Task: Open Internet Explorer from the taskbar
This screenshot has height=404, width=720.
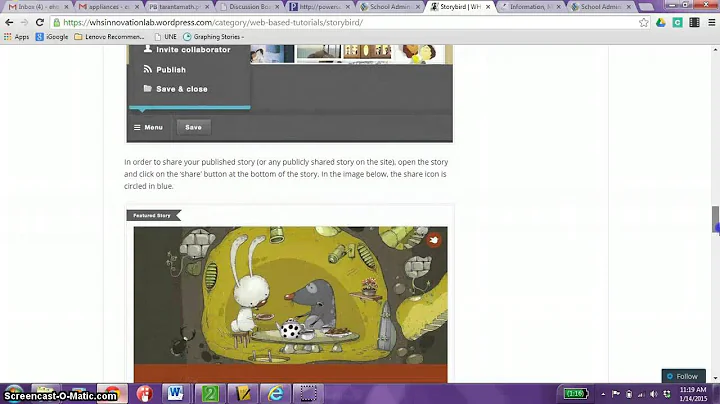Action: coord(276,393)
